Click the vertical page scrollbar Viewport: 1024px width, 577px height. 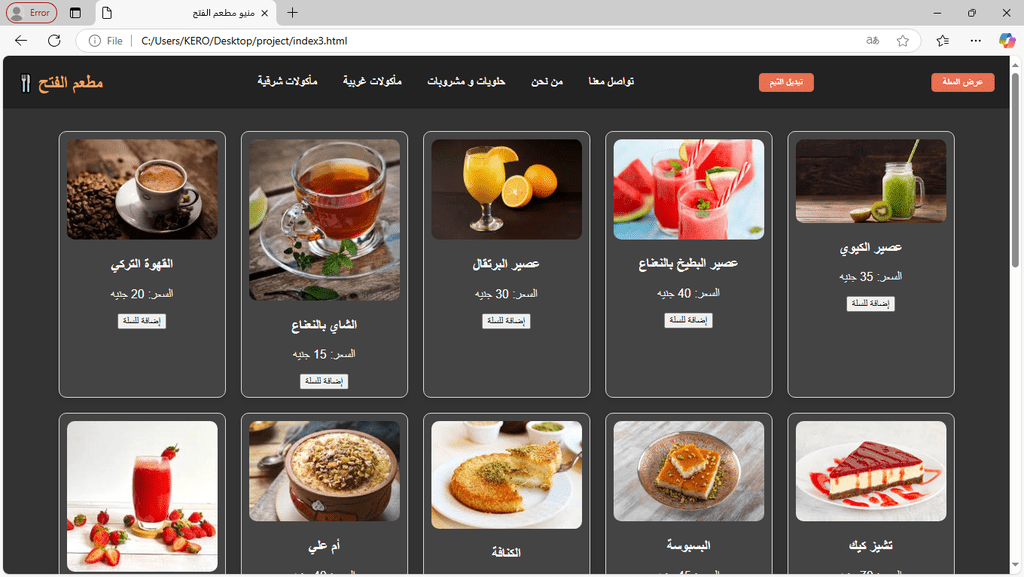pyautogui.click(x=1015, y=315)
